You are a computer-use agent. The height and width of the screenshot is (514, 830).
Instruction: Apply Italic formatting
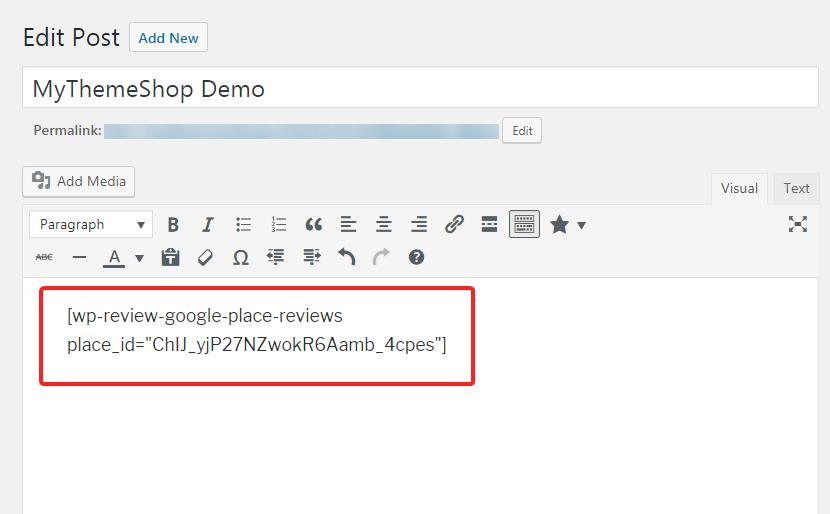tap(208, 224)
